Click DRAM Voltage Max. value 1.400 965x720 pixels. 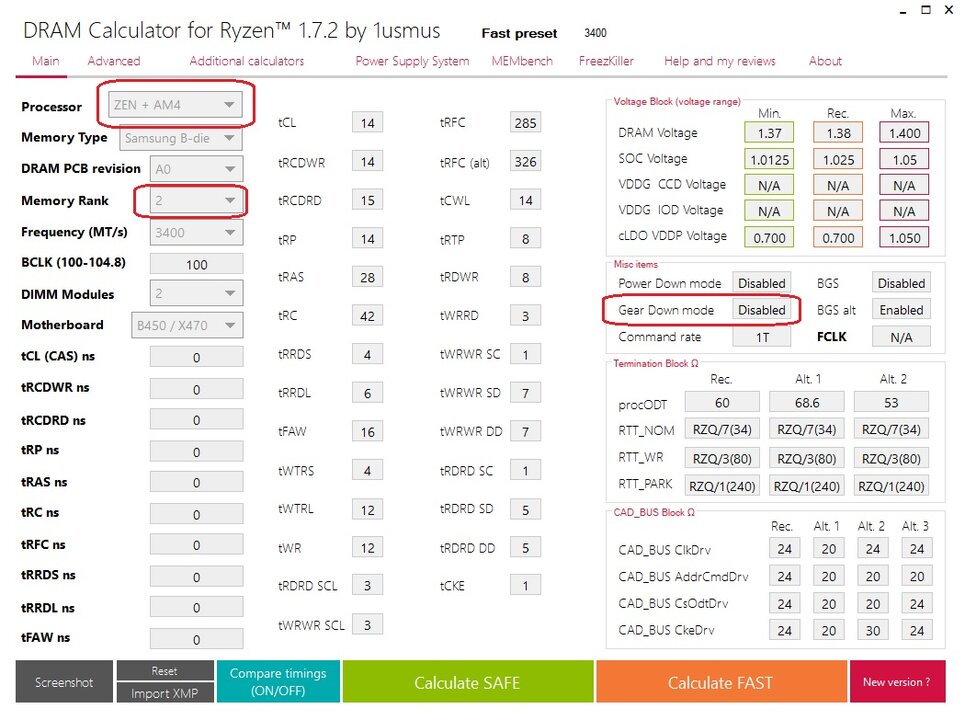point(904,133)
